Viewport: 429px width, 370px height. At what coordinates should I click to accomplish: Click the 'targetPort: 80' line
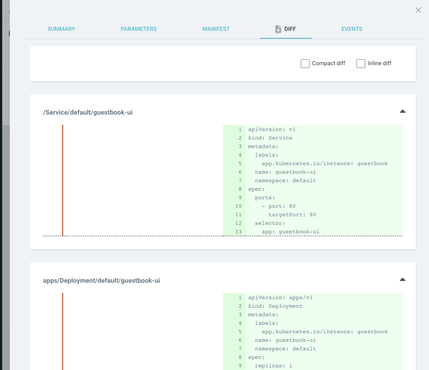292,215
